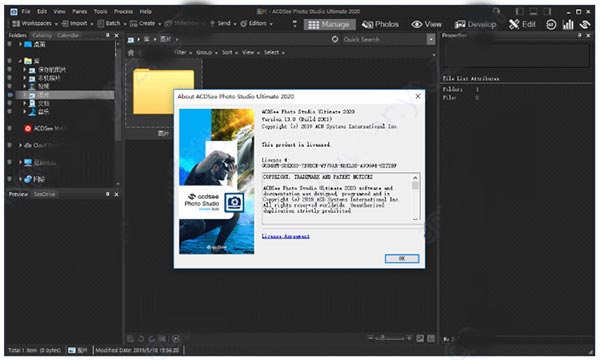Image resolution: width=600 pixels, height=360 pixels.
Task: Switch to Photos mode
Action: tap(380, 24)
